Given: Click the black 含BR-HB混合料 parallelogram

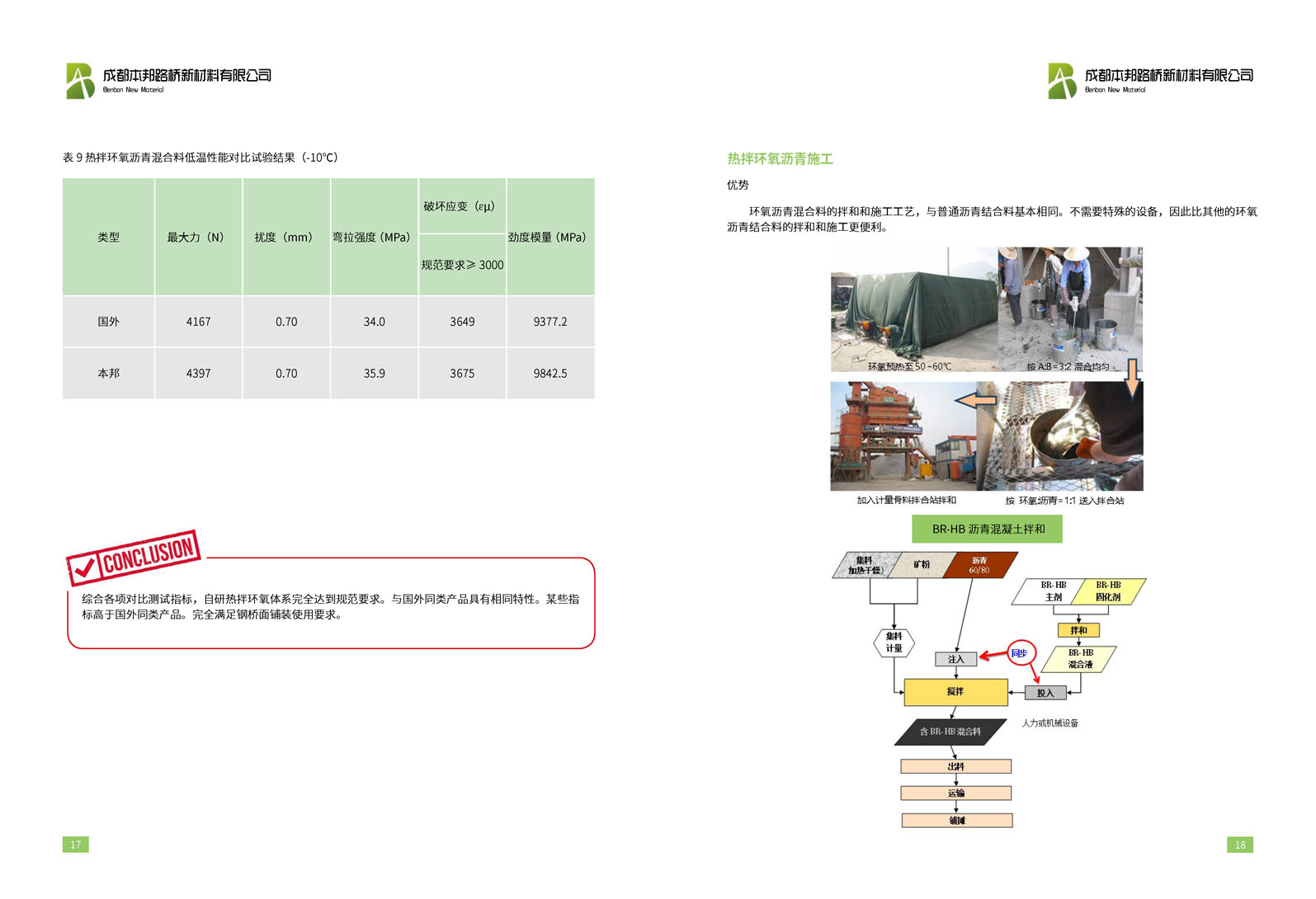Looking at the screenshot, I should (950, 732).
